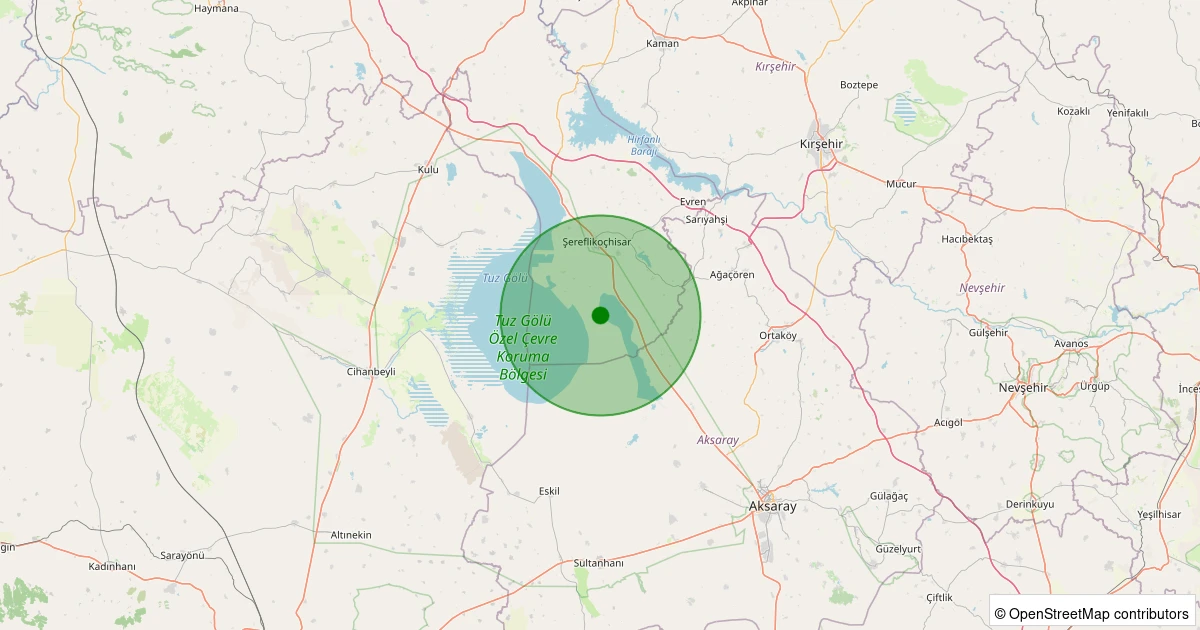
Task: Click the Kaman town label
Action: (x=662, y=43)
